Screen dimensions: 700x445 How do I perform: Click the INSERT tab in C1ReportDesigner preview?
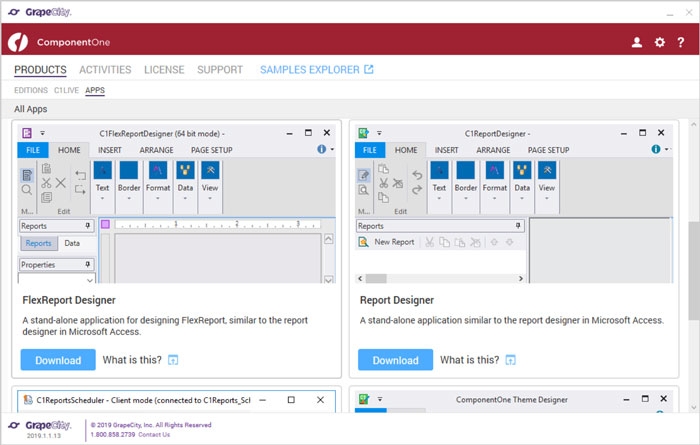coord(446,150)
